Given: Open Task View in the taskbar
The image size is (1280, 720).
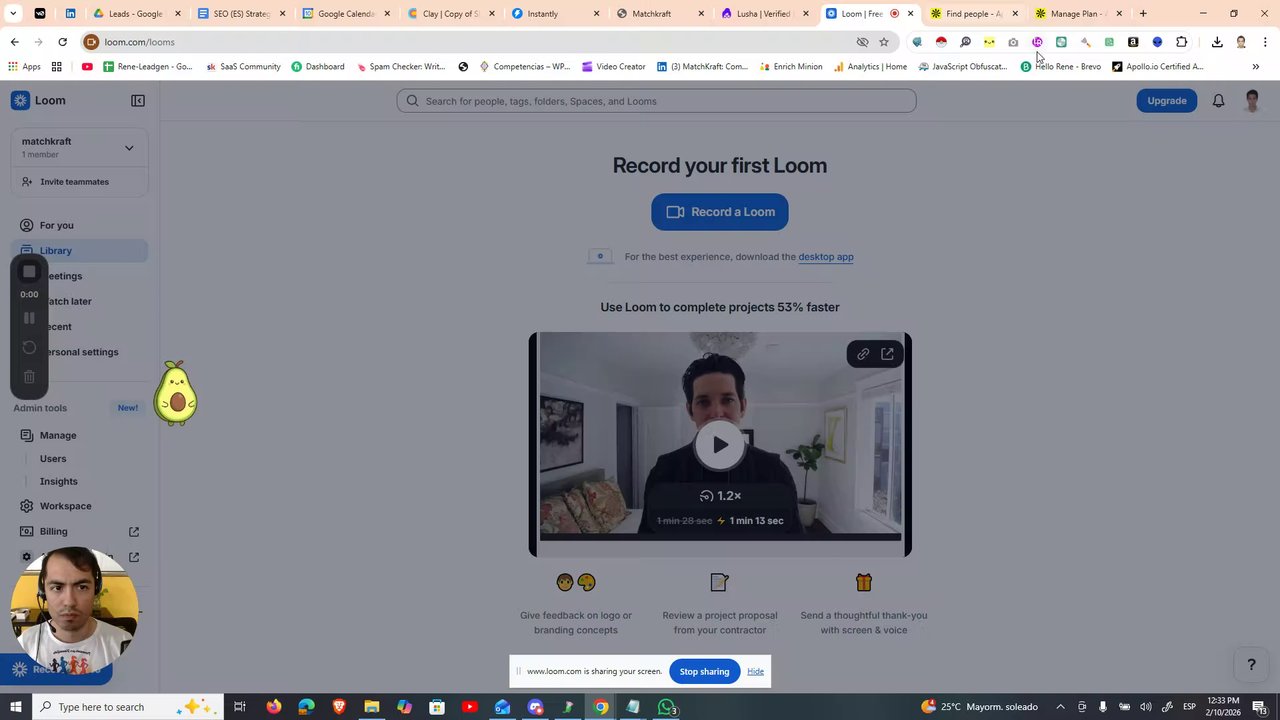Looking at the screenshot, I should coord(240,707).
